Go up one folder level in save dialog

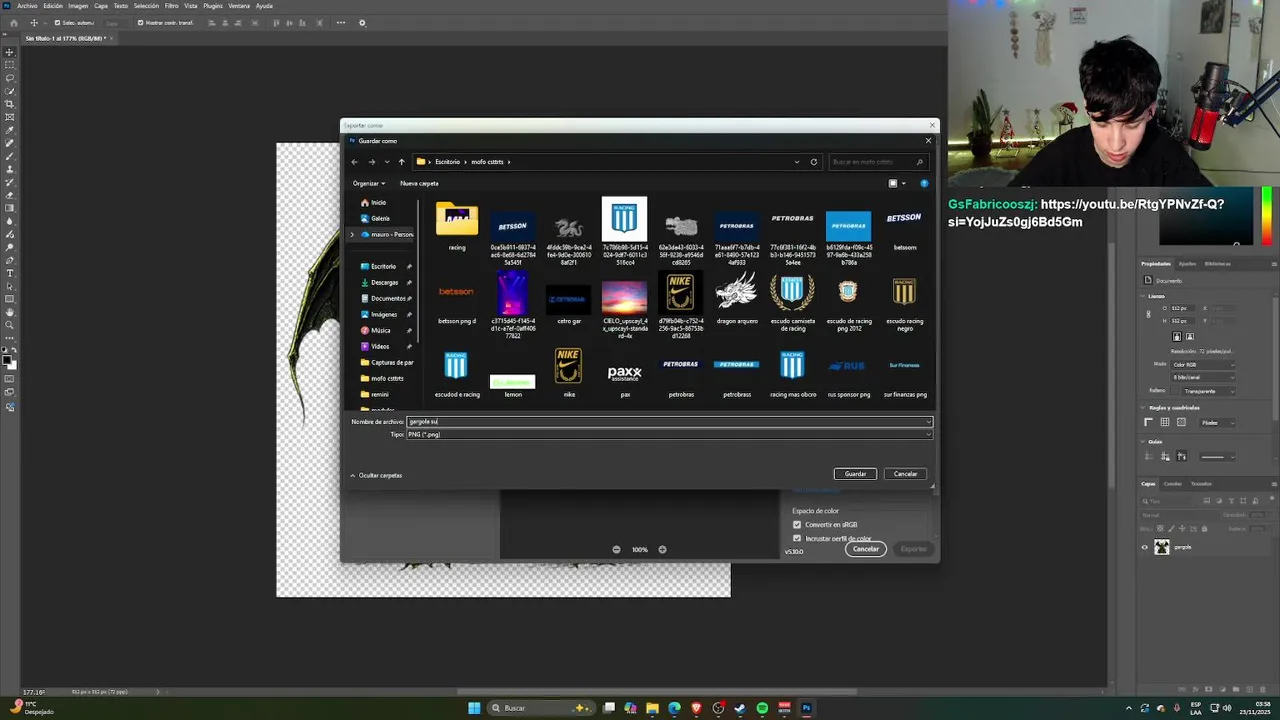[x=402, y=162]
